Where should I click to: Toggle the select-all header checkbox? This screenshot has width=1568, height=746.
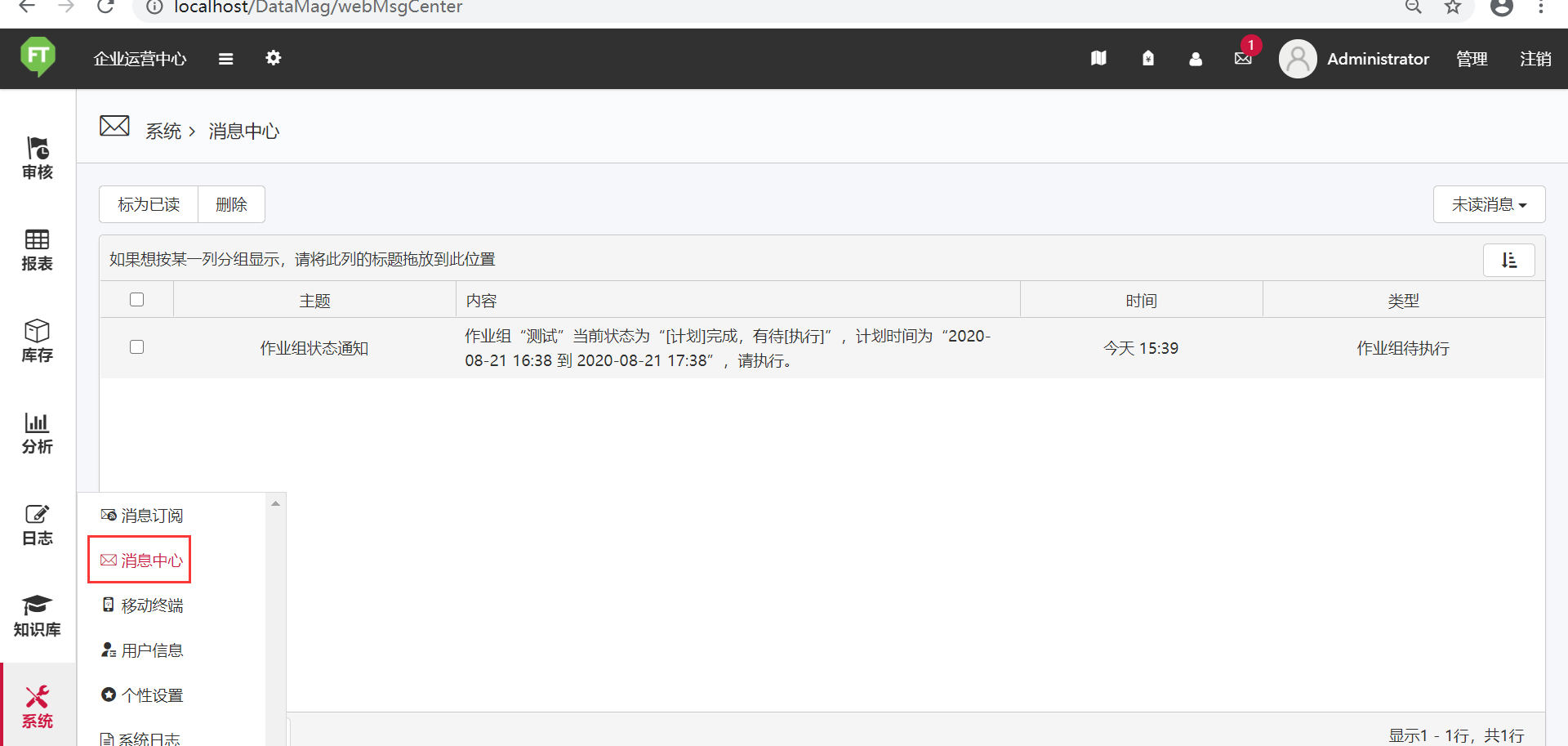pyautogui.click(x=136, y=300)
